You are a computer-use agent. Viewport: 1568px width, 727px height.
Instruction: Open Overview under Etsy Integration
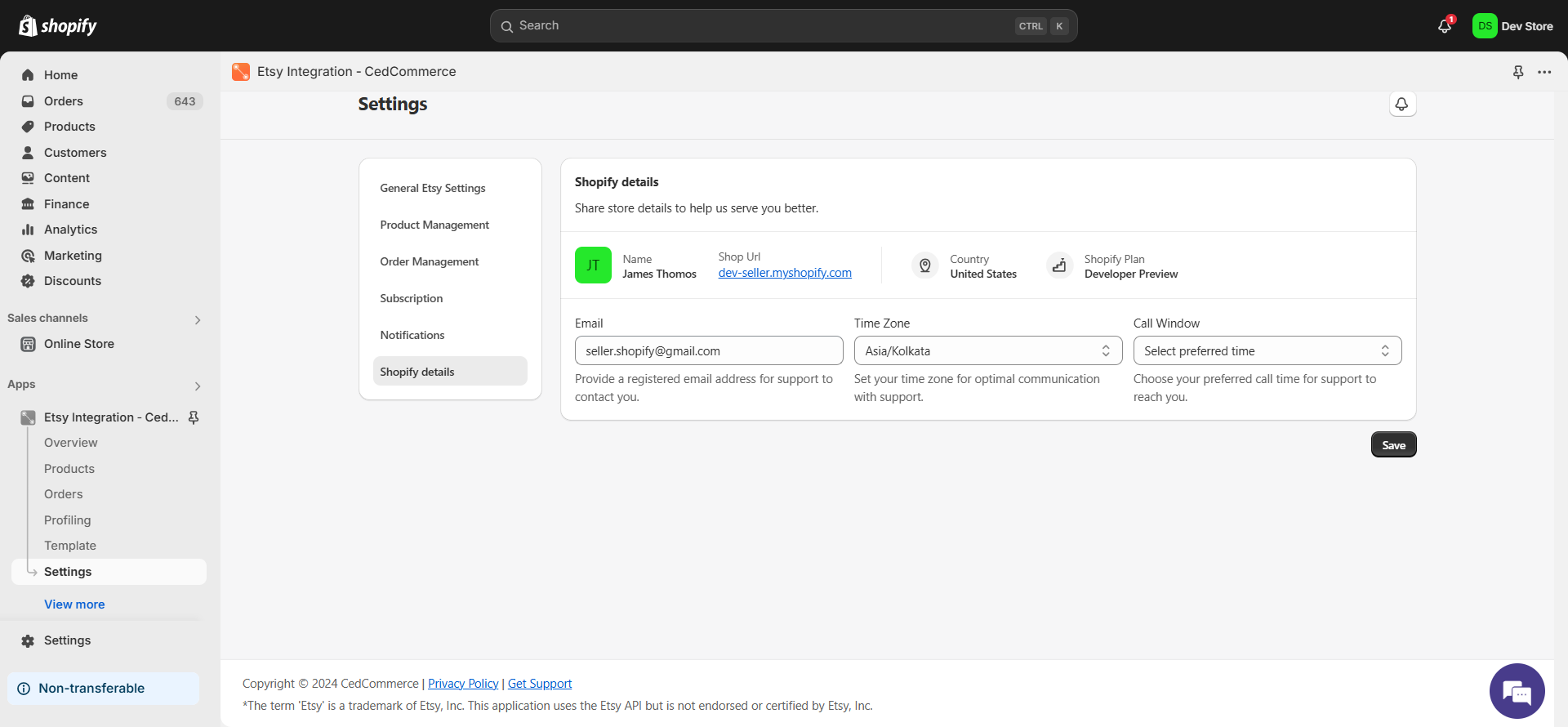pos(71,443)
